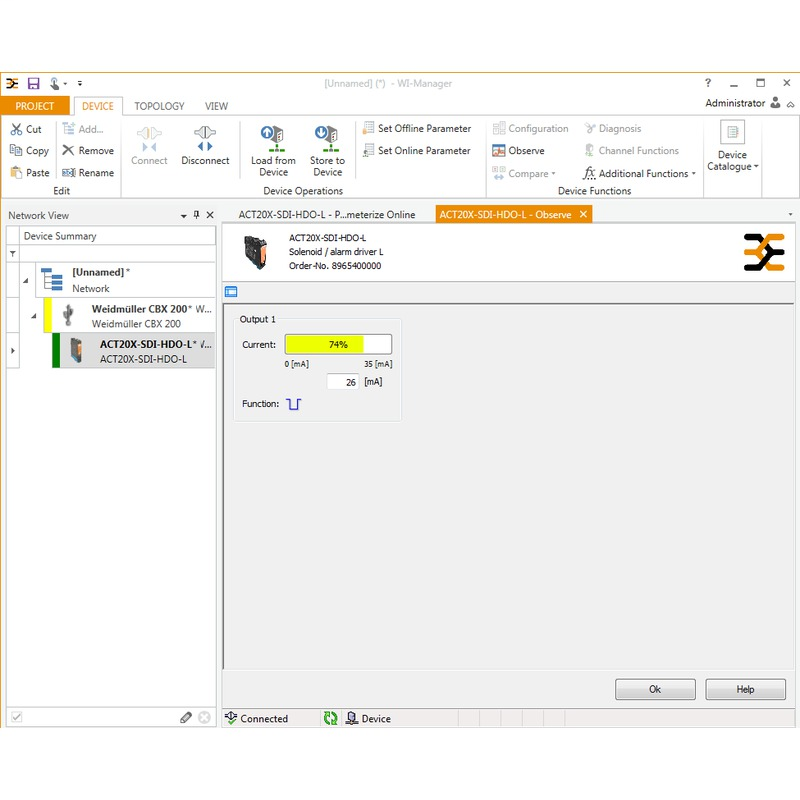800x800 pixels.
Task: Open the VIEW ribbon tab
Action: (x=216, y=106)
